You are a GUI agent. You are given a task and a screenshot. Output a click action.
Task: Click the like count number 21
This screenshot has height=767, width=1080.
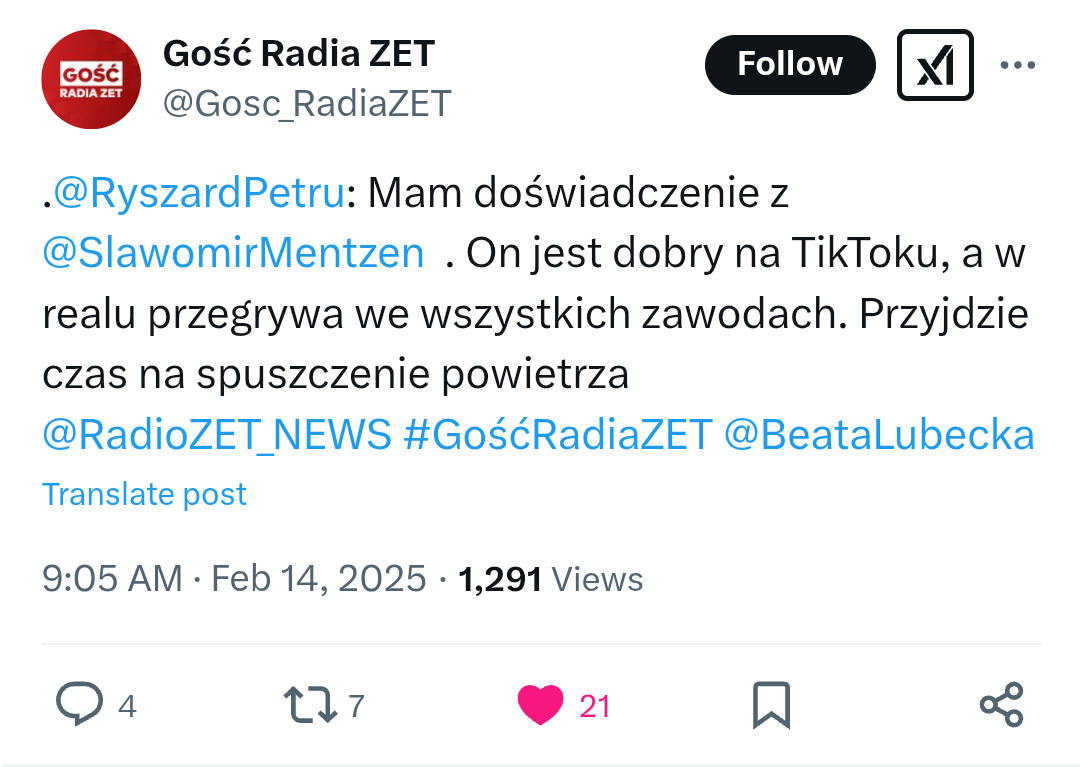pos(595,707)
